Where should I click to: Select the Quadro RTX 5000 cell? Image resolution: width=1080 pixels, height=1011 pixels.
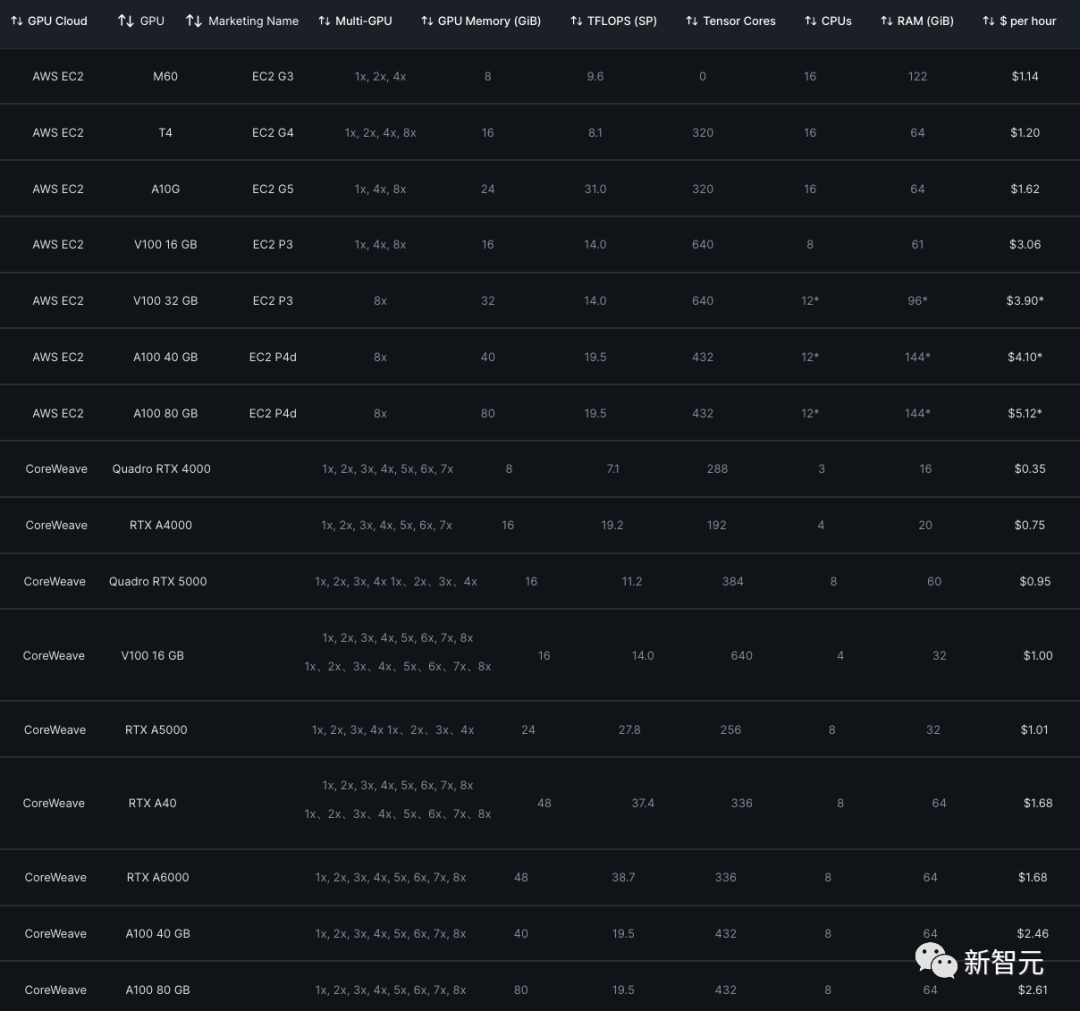[x=158, y=581]
